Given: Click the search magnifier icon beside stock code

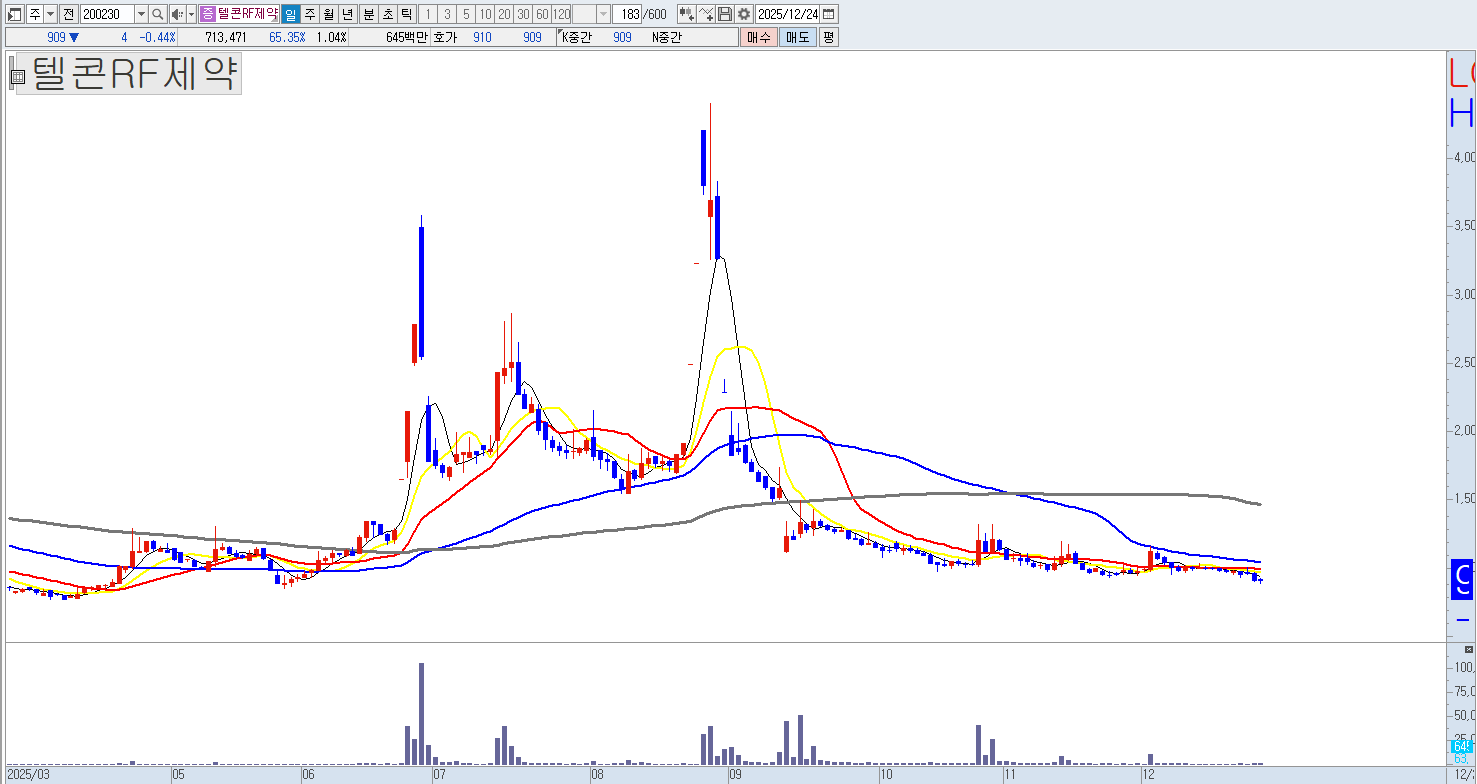Looking at the screenshot, I should pyautogui.click(x=158, y=14).
